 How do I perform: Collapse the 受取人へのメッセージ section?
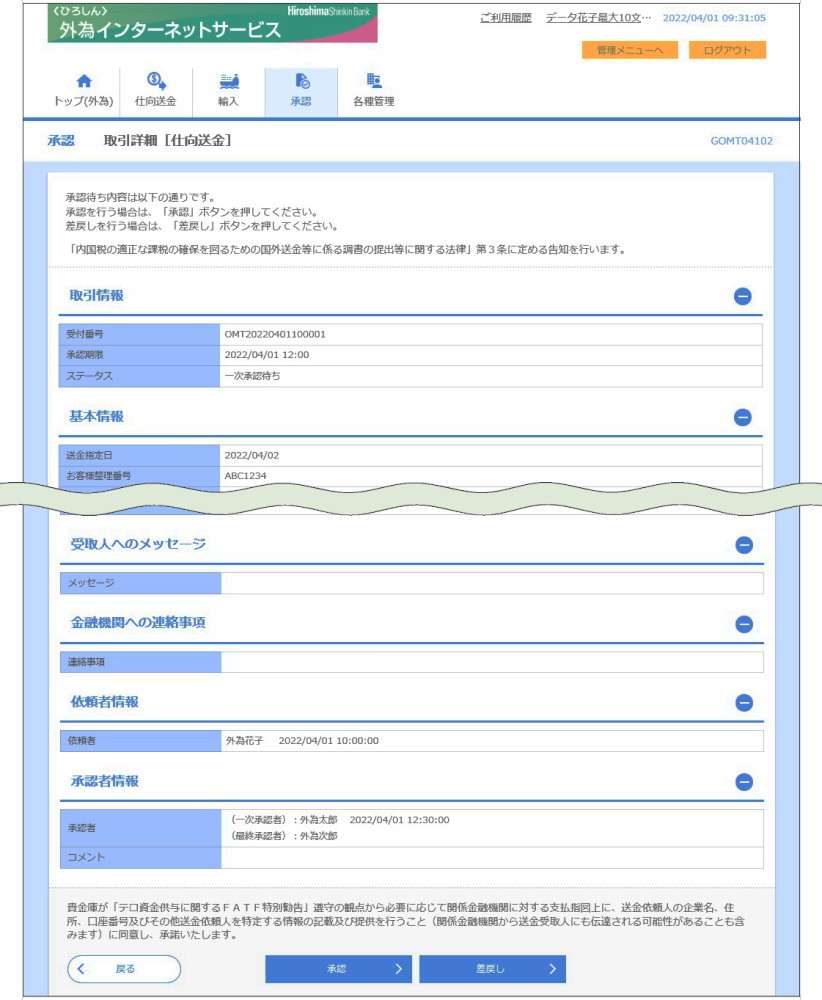pos(743,545)
